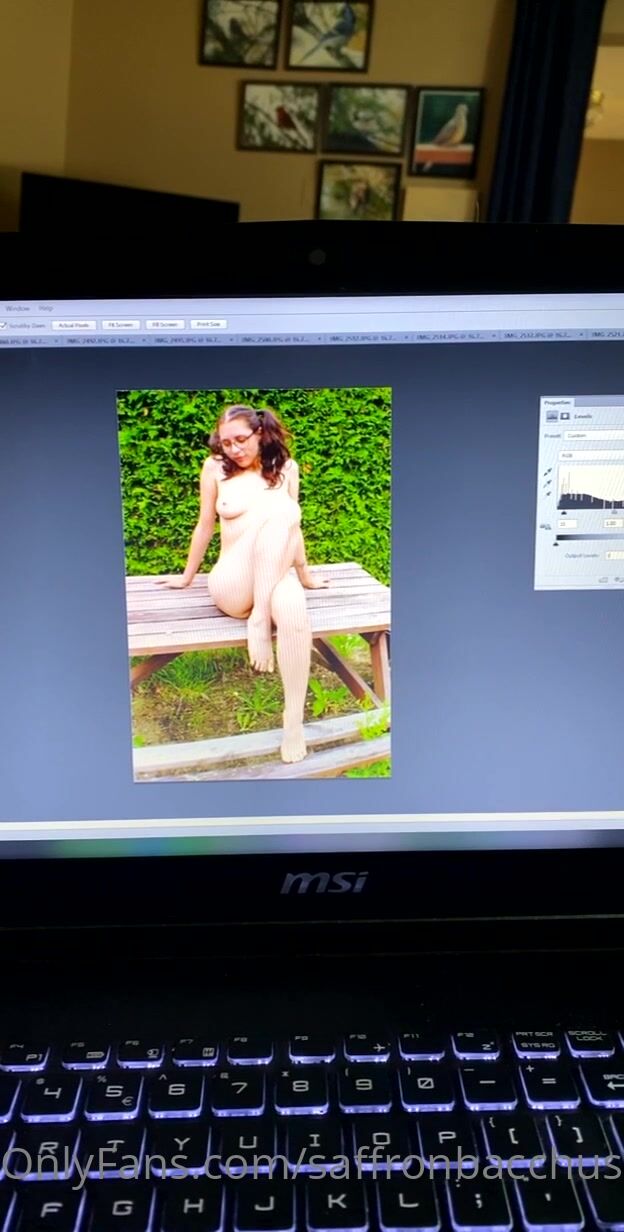
Task: Click the view previous state icon
Action: coord(617,579)
